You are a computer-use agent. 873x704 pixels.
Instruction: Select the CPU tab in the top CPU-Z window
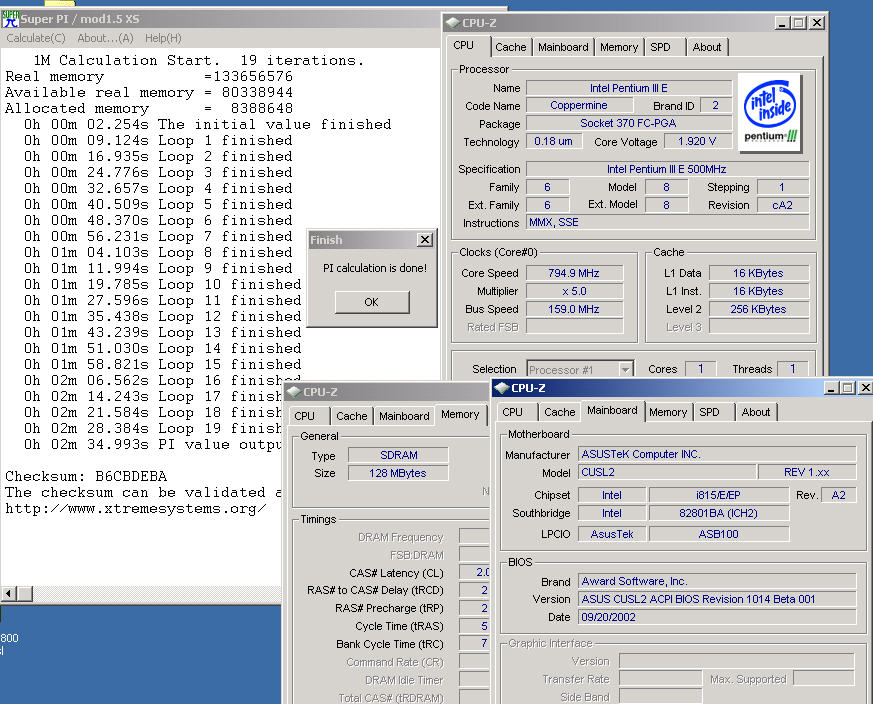click(x=464, y=46)
